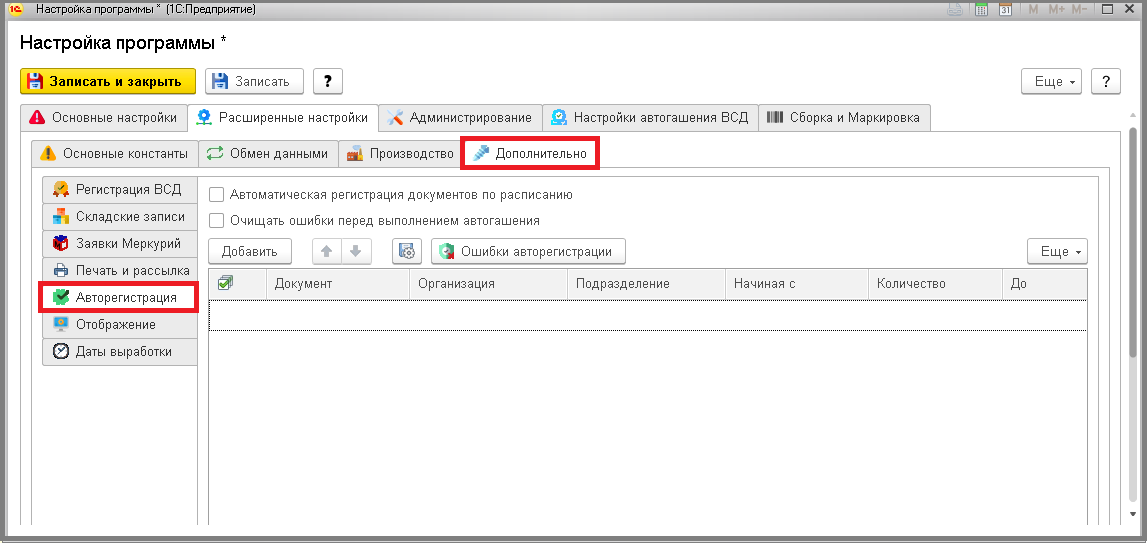1147x543 pixels.
Task: Expand the top-right Еще dropdown
Action: [1052, 81]
